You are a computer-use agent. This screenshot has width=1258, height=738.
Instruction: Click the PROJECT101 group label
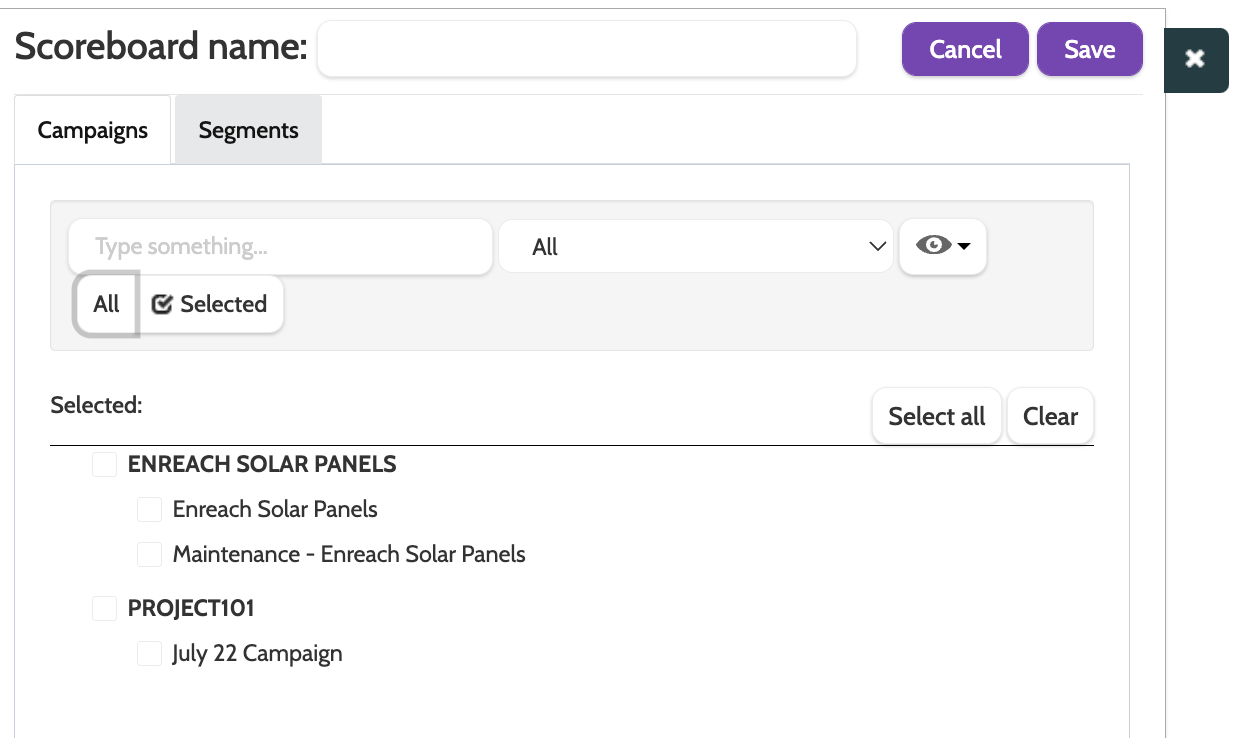tap(191, 609)
